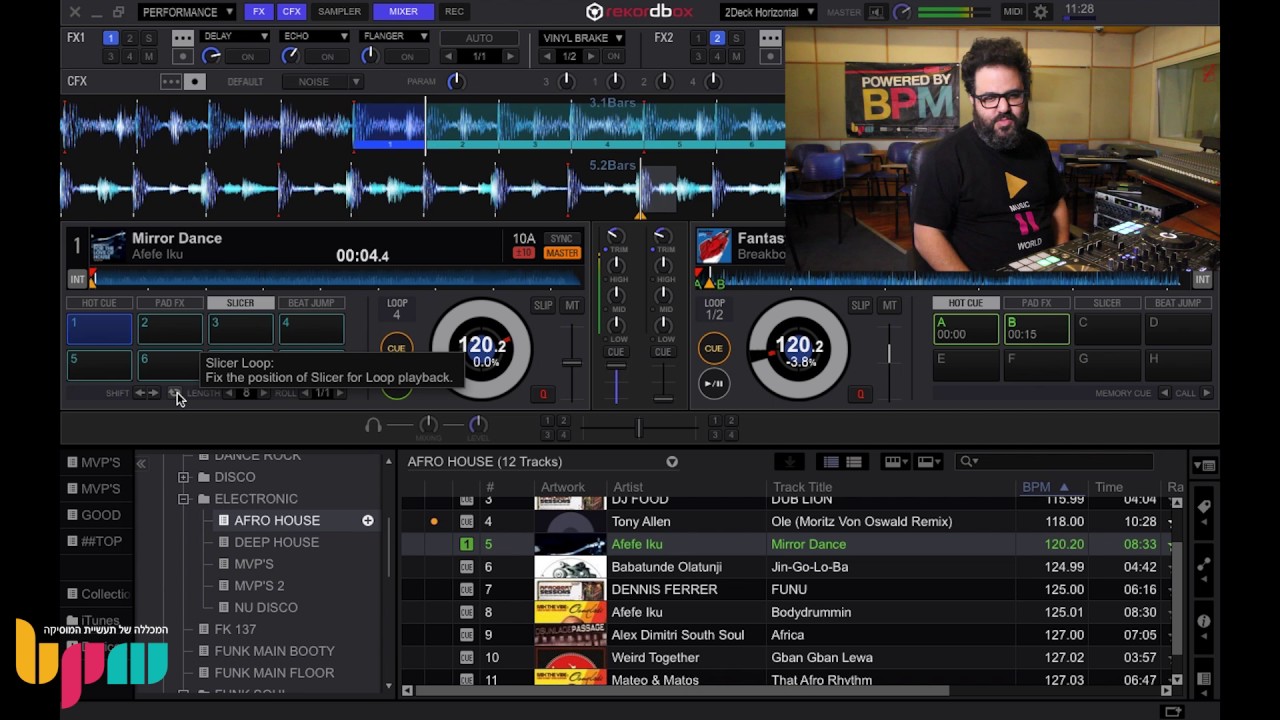This screenshot has width=1280, height=720.
Task: Open the settings gear in top bar
Action: (x=1041, y=12)
